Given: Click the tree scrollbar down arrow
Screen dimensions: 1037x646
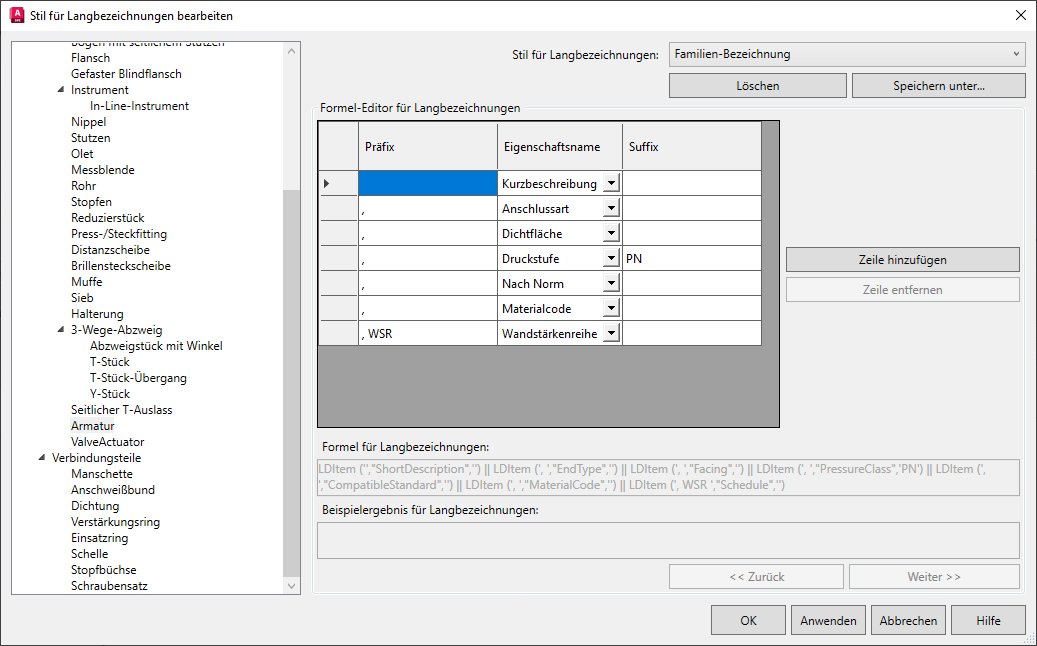Looking at the screenshot, I should click(292, 585).
